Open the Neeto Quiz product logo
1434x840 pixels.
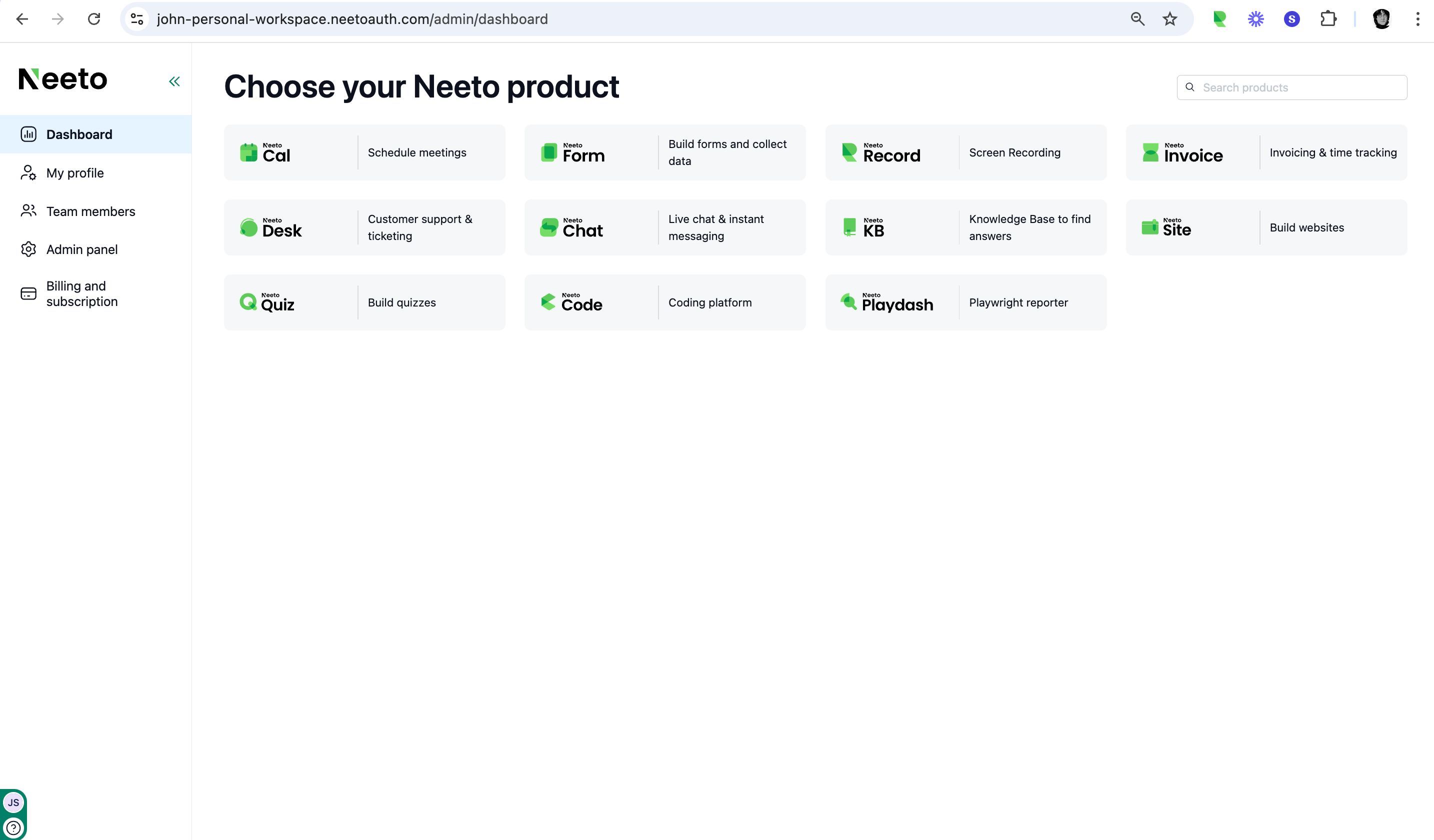tap(267, 302)
